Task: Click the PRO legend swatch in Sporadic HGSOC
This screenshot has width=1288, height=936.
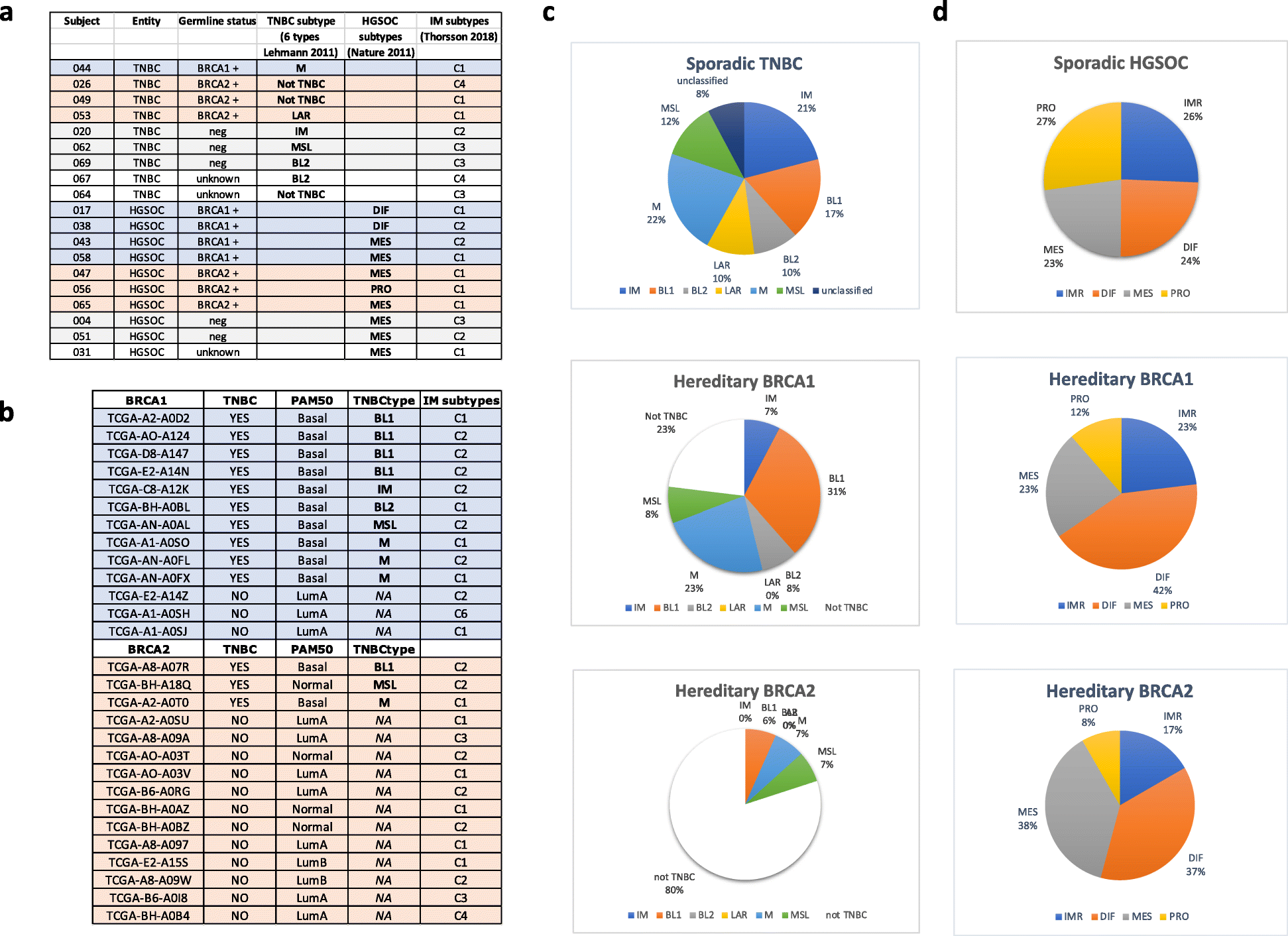Action: [x=1164, y=294]
